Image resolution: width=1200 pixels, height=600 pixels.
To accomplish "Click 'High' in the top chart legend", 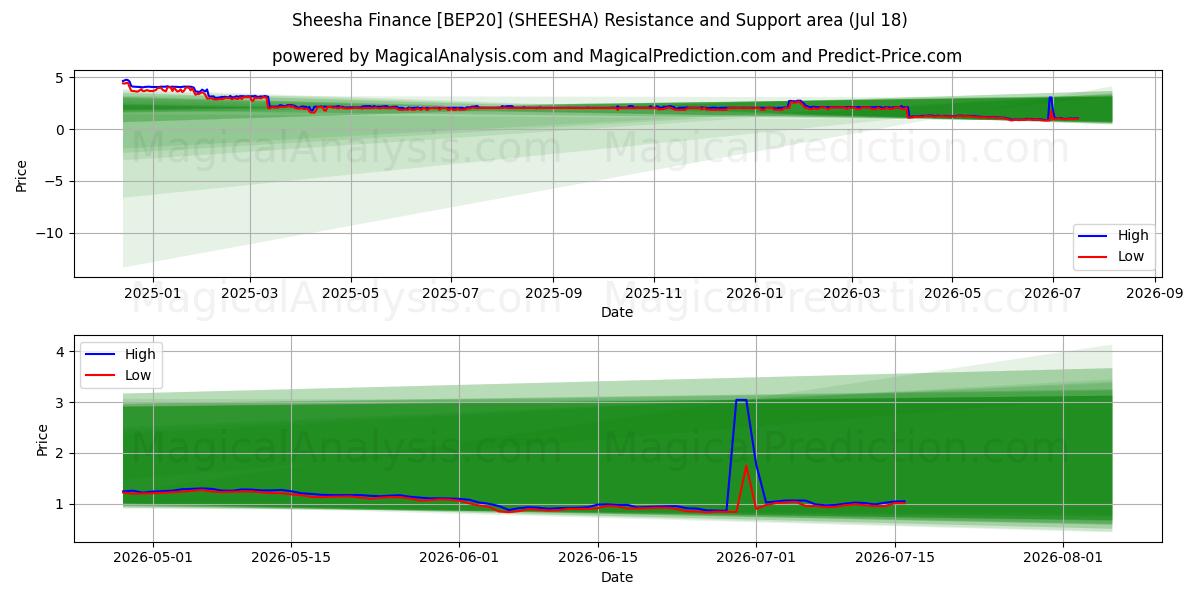I will point(1133,236).
